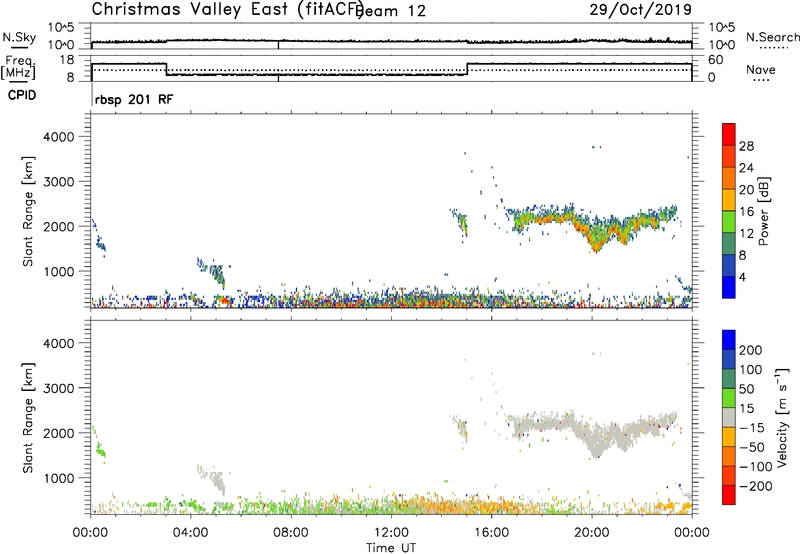The height and width of the screenshot is (554, 800).
Task: Click the 'Nave' legend label
Action: tap(761, 70)
